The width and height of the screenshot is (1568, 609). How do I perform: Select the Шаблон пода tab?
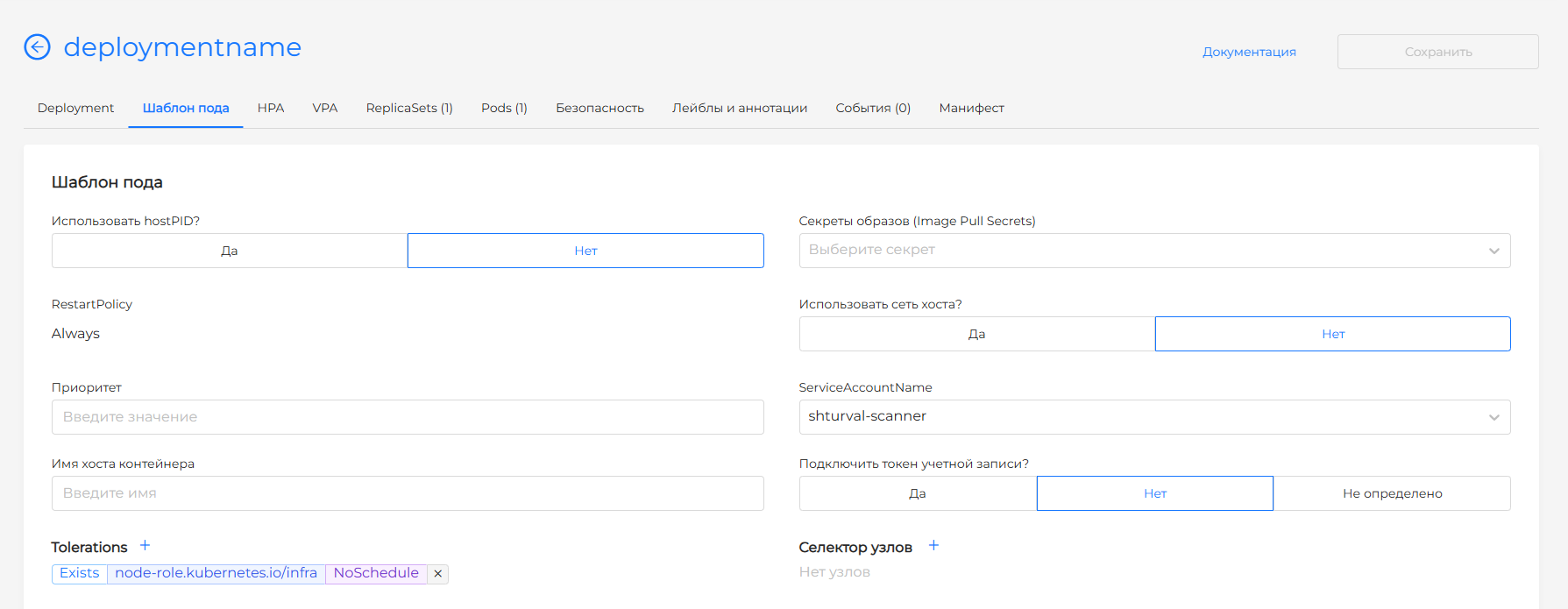click(x=186, y=108)
